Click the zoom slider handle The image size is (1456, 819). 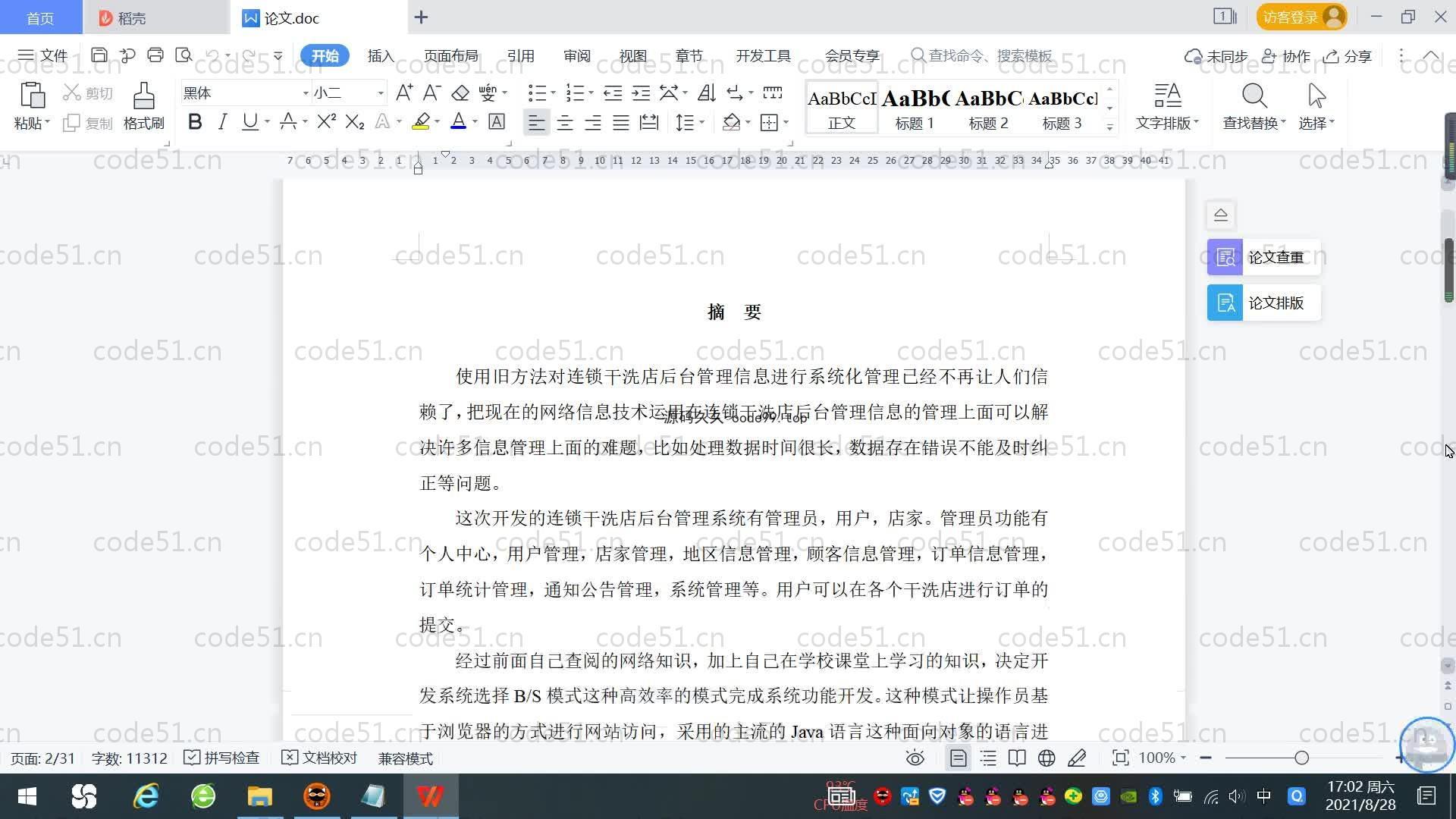pos(1302,758)
